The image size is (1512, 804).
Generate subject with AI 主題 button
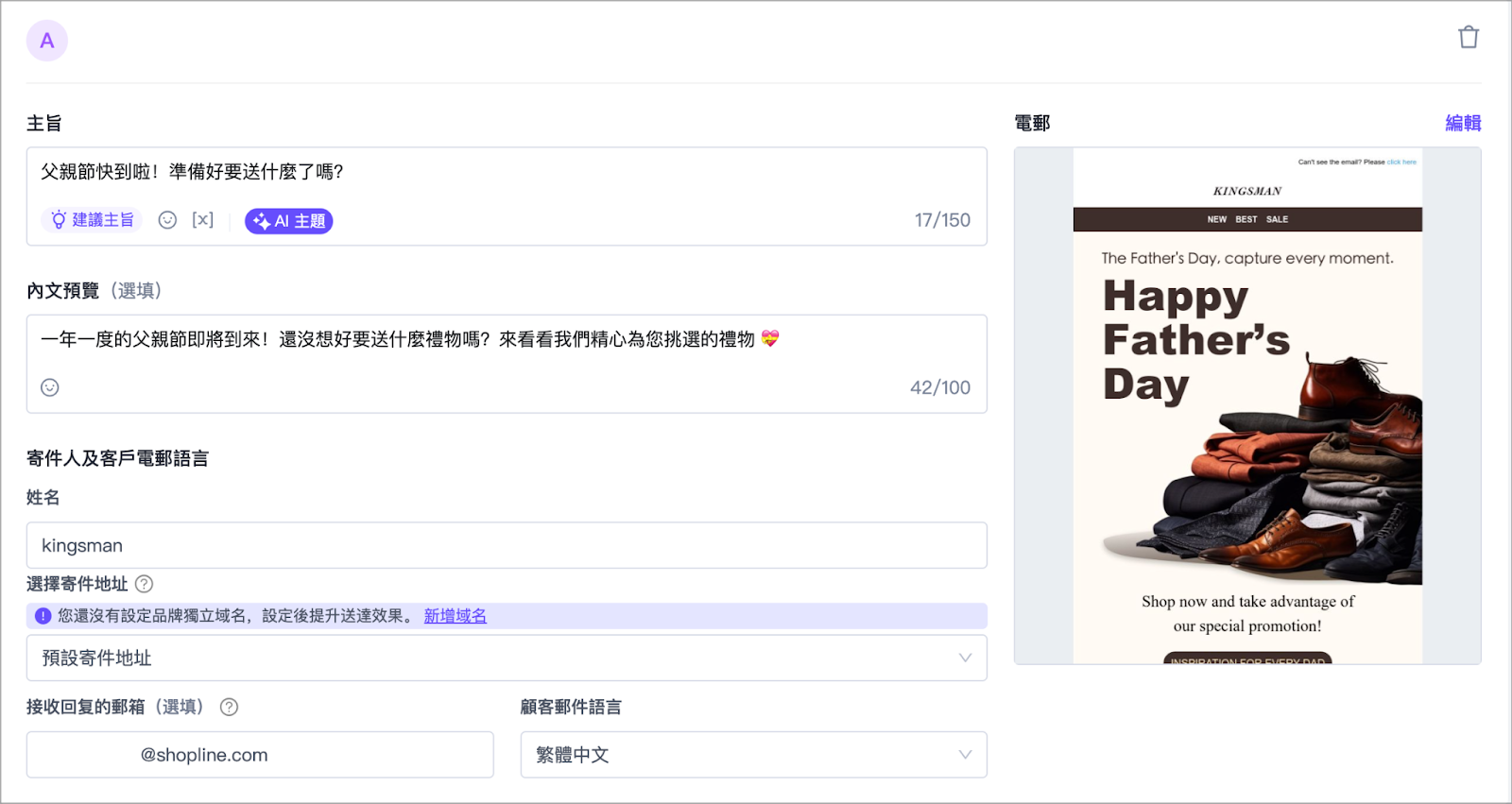click(x=289, y=221)
